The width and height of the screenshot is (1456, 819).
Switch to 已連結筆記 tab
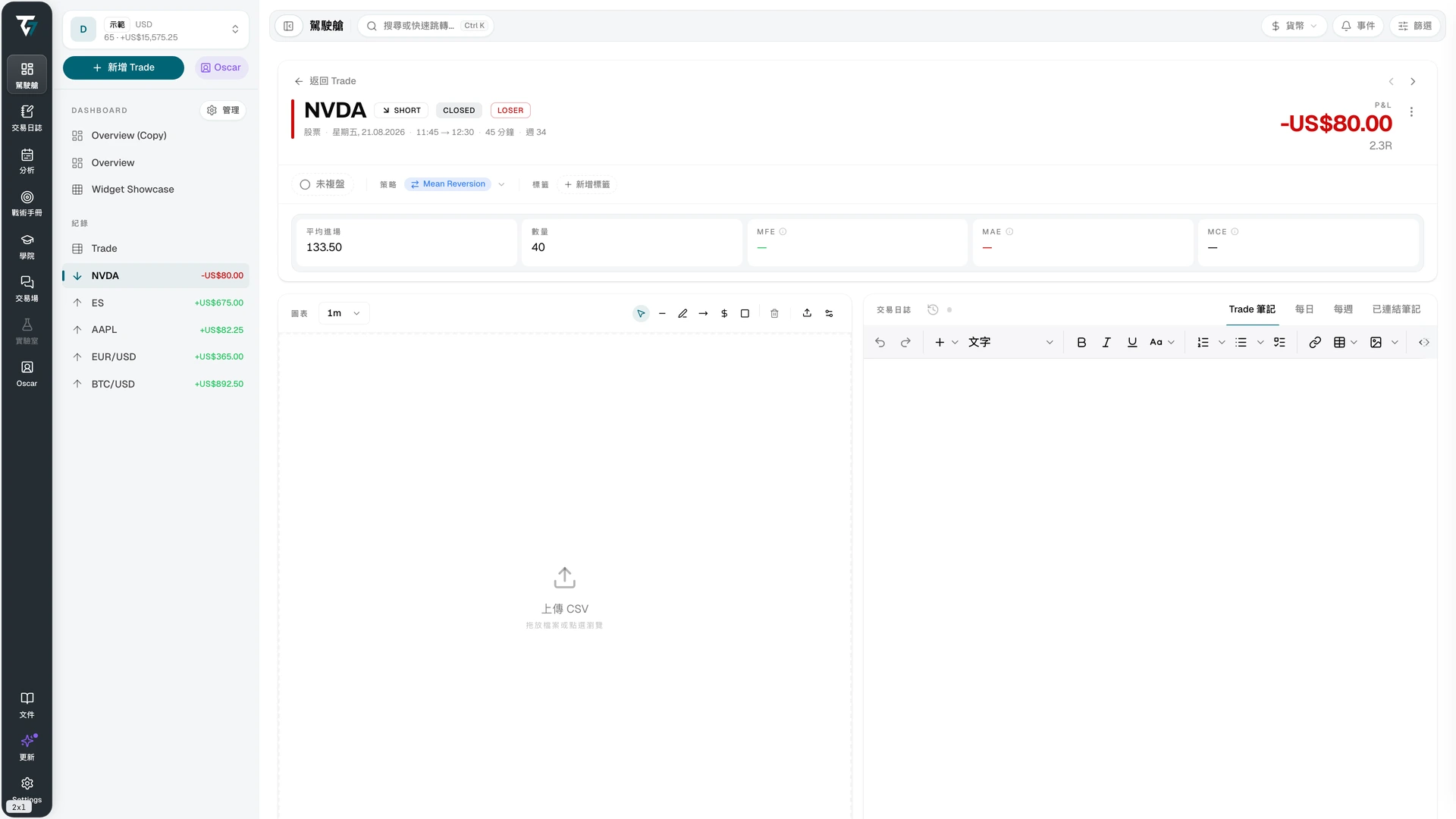point(1396,309)
